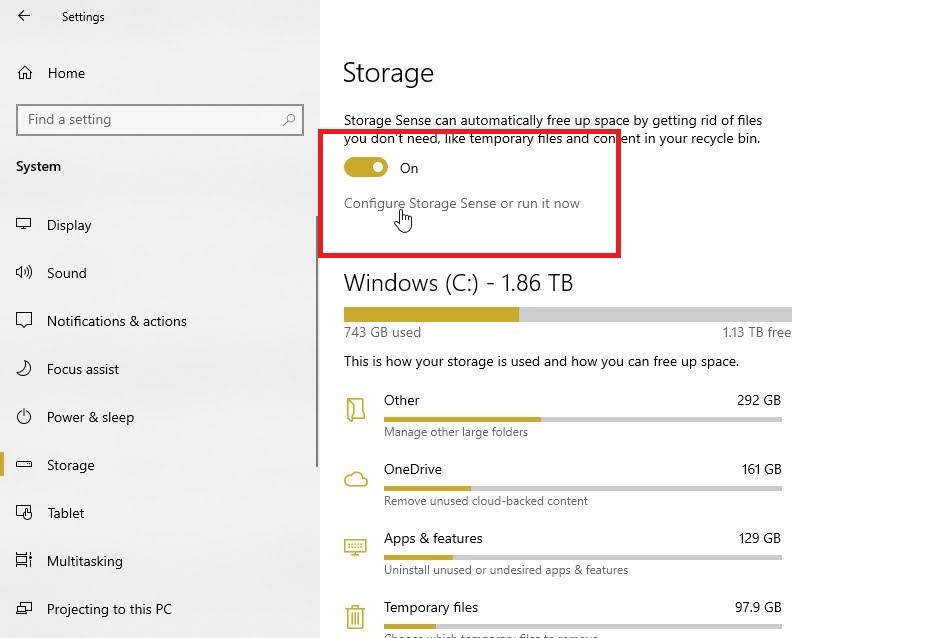This screenshot has width=930, height=638.
Task: Open Configure Storage Sense or run it now
Action: pos(461,203)
